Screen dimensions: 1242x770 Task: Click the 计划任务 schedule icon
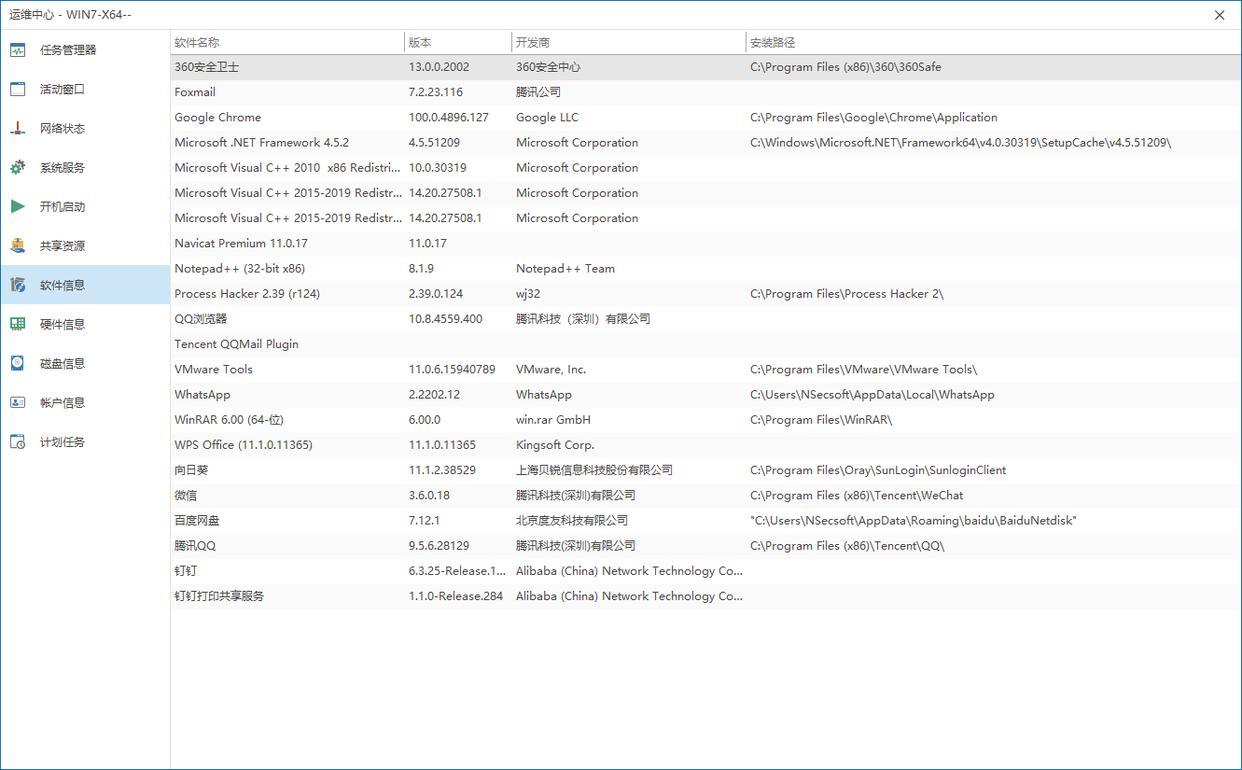coord(18,442)
